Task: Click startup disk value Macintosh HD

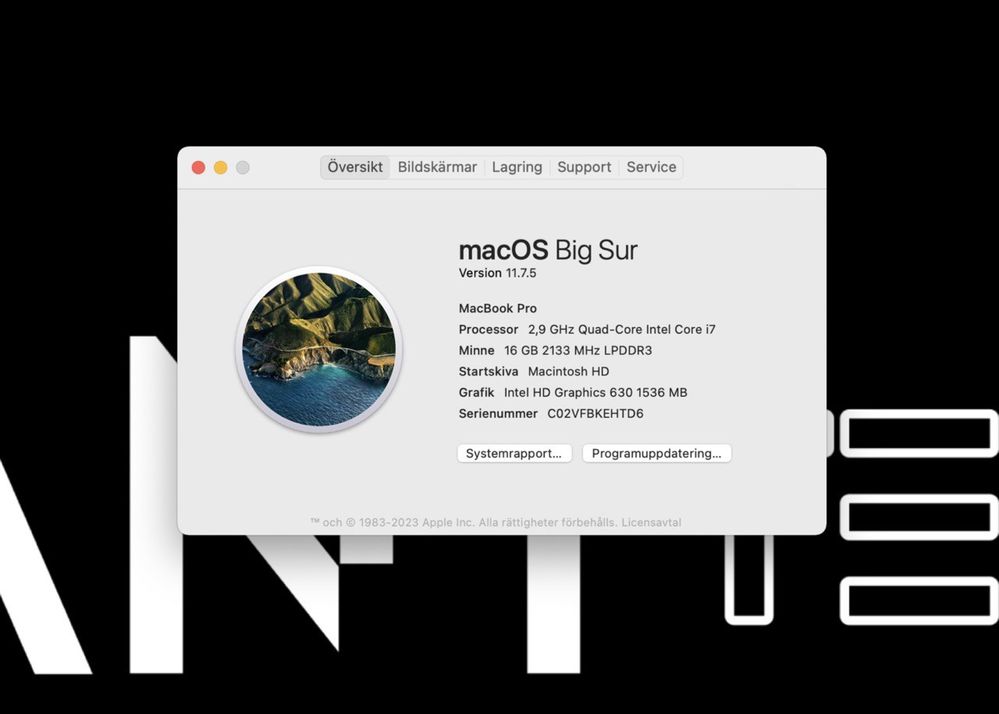Action: [x=568, y=372]
